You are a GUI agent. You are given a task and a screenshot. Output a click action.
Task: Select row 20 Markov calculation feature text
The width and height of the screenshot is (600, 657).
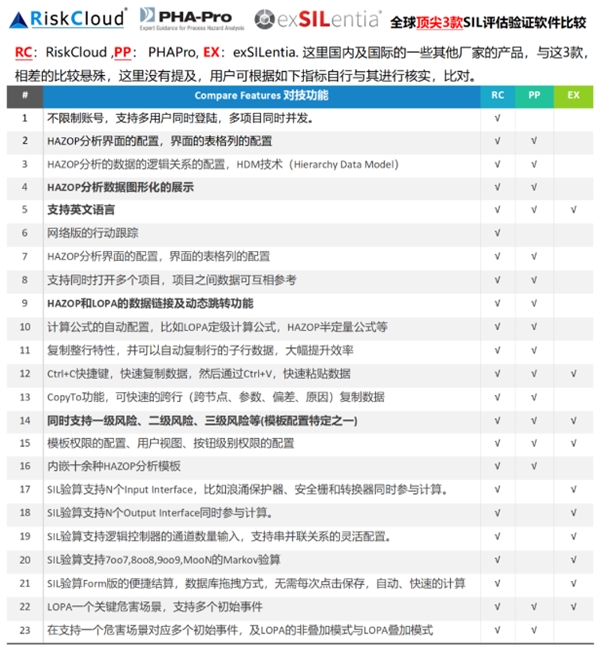(x=163, y=560)
